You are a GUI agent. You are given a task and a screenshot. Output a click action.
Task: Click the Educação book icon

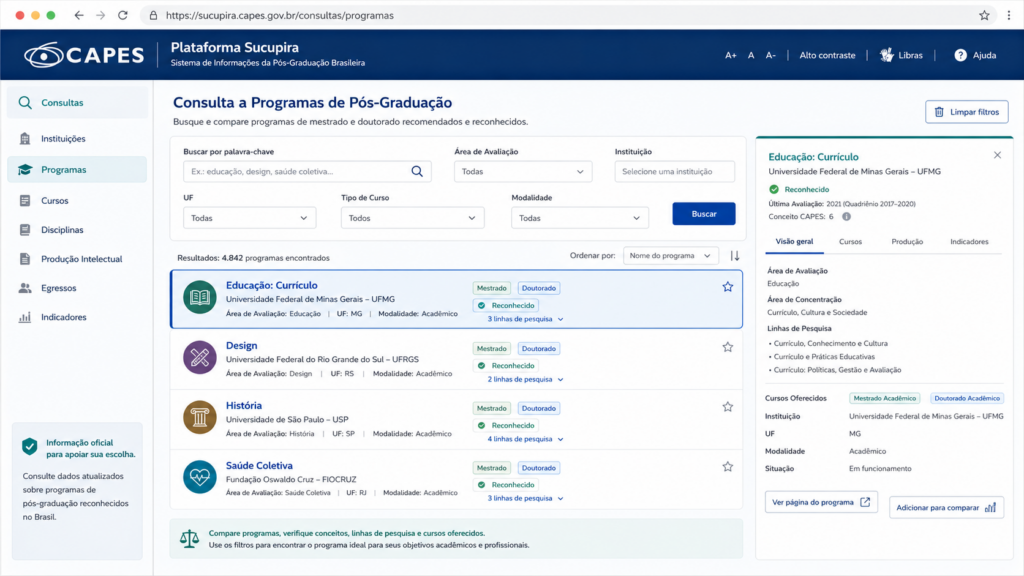200,297
